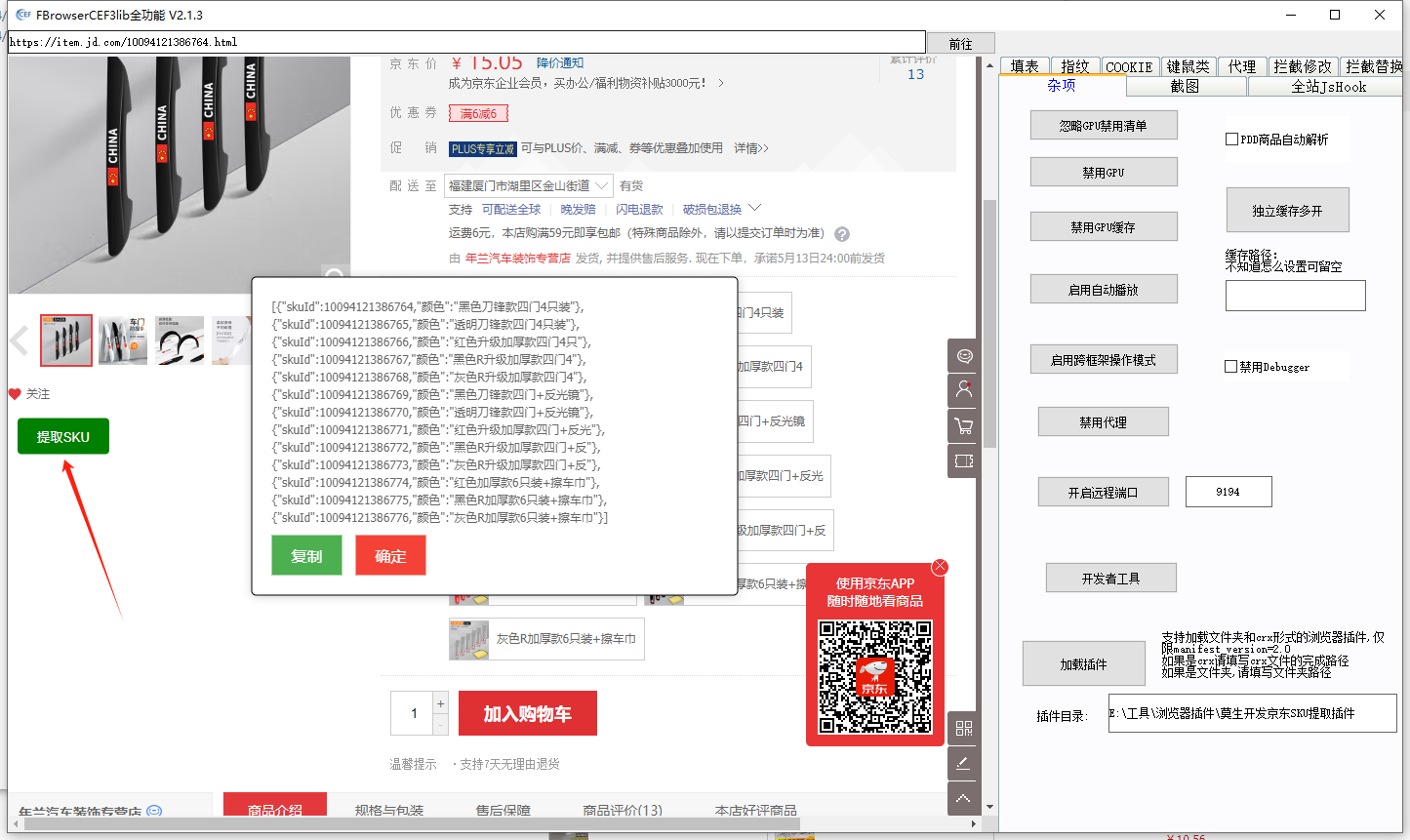Switch to the 指纹 tab

(1075, 66)
